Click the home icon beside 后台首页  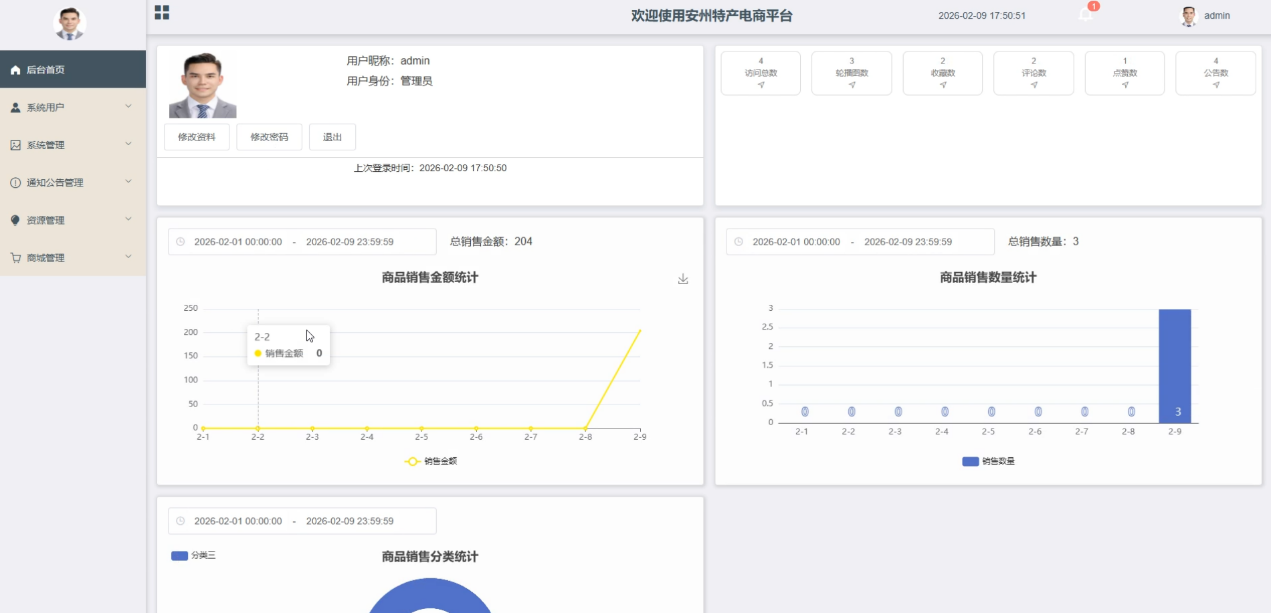coord(16,70)
